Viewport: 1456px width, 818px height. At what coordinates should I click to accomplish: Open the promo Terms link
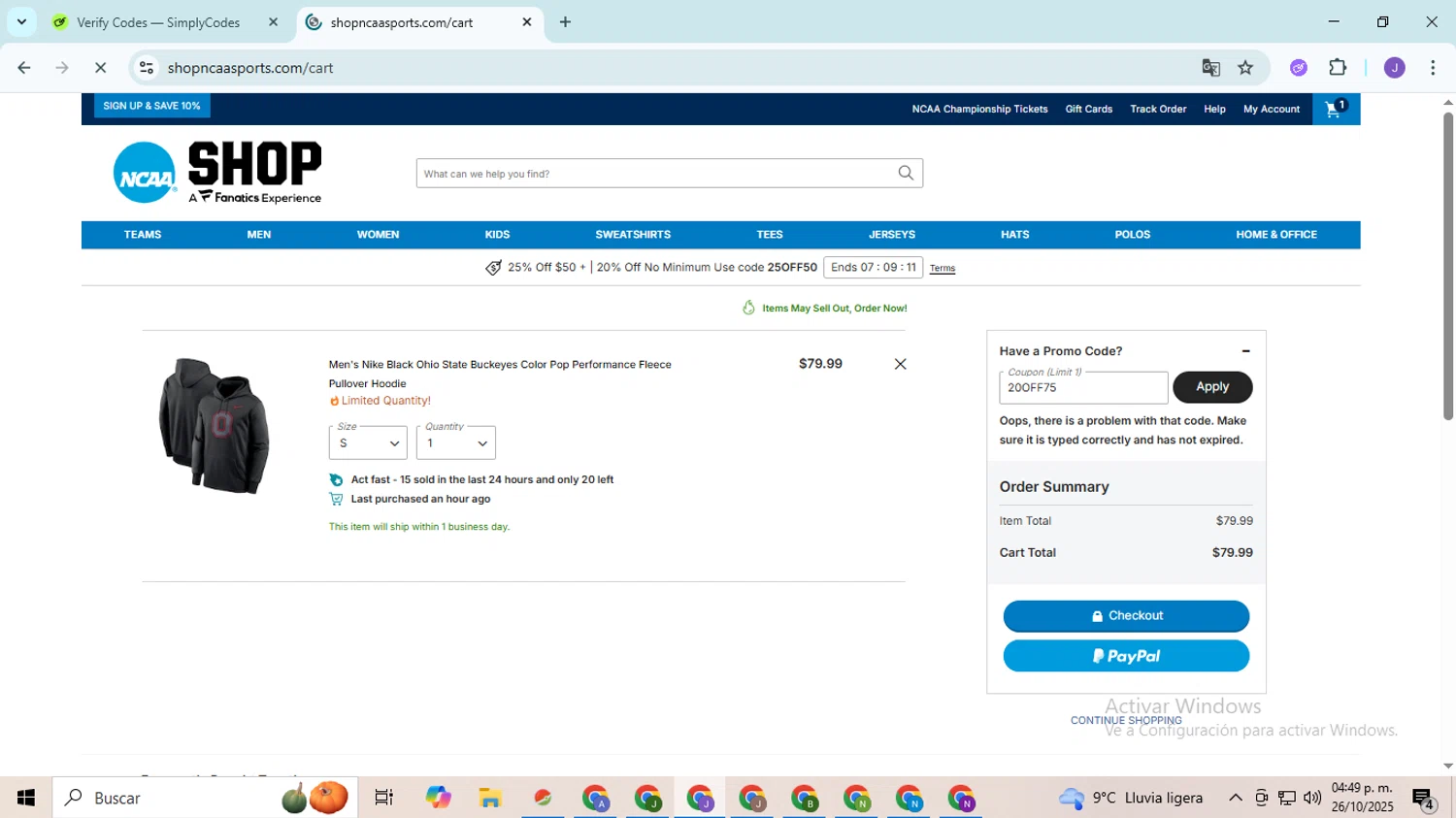click(943, 269)
